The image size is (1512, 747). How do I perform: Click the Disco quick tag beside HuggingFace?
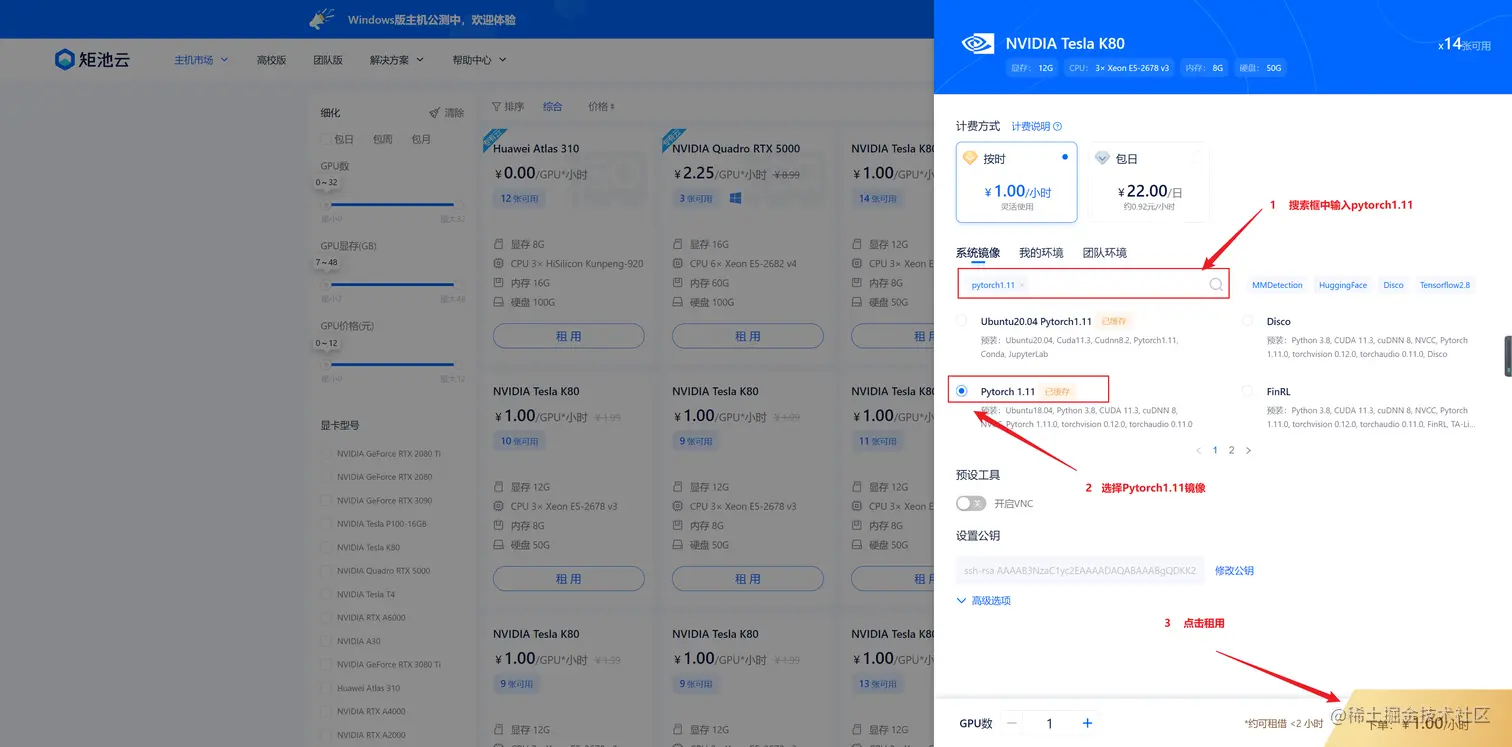(1393, 285)
